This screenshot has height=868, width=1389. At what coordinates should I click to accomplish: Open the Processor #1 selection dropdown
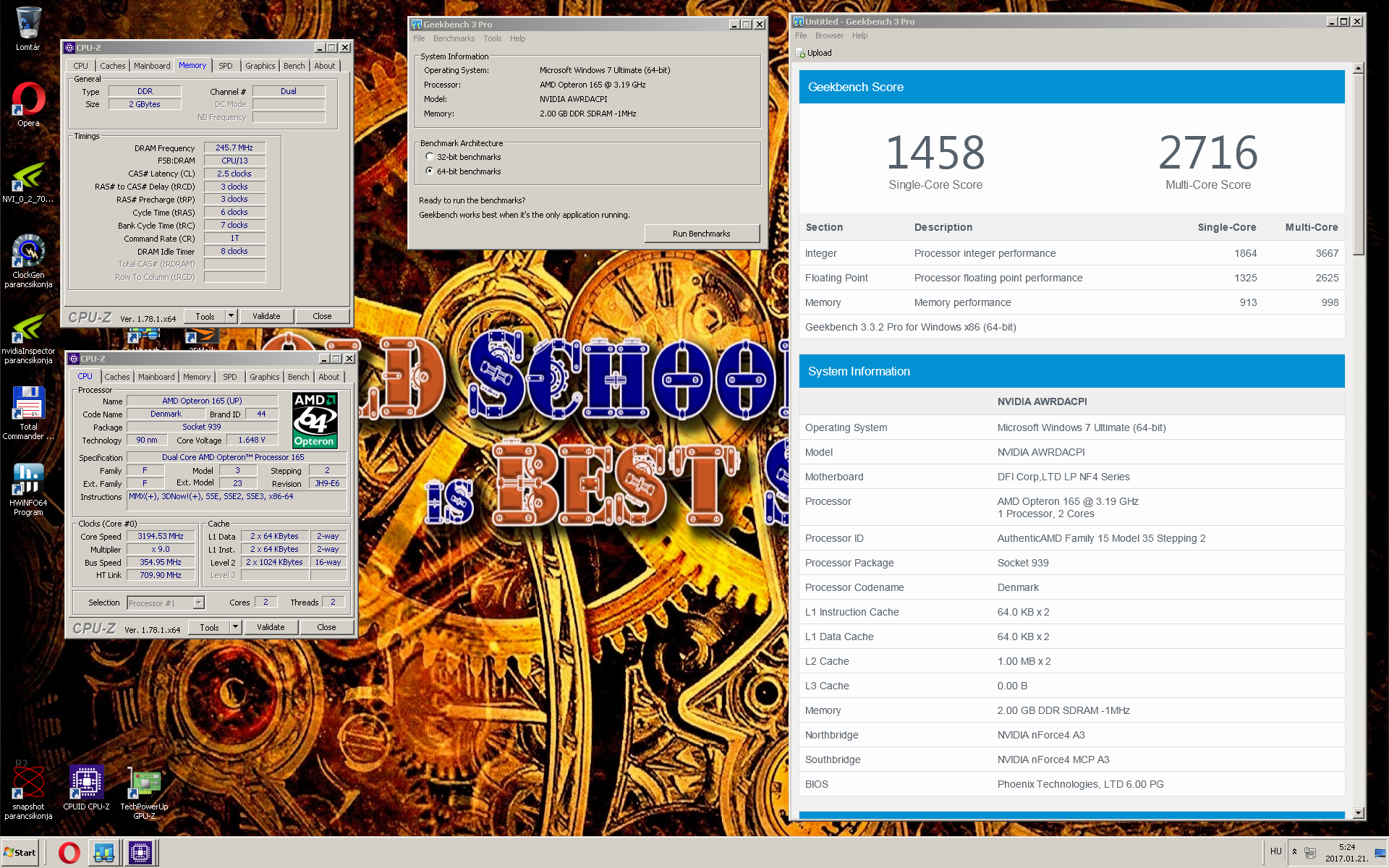[166, 603]
